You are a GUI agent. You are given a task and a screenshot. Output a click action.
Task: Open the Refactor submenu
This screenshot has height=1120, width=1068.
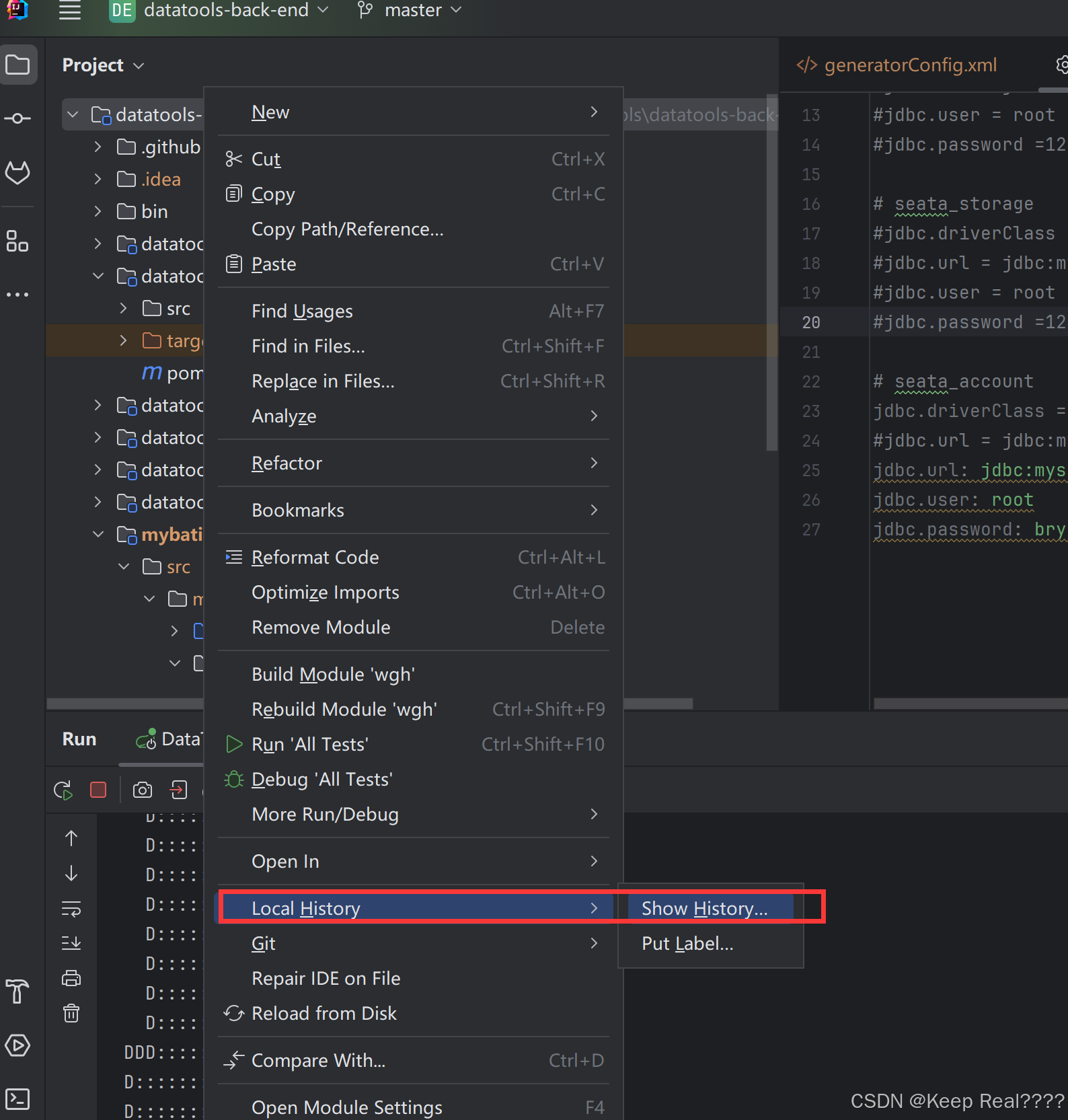point(414,463)
